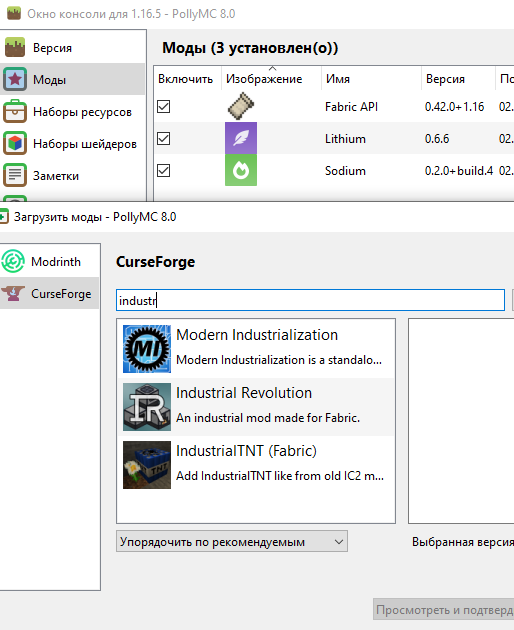The image size is (514, 630).
Task: Click the grass block icon in console title
Action: click(14, 13)
